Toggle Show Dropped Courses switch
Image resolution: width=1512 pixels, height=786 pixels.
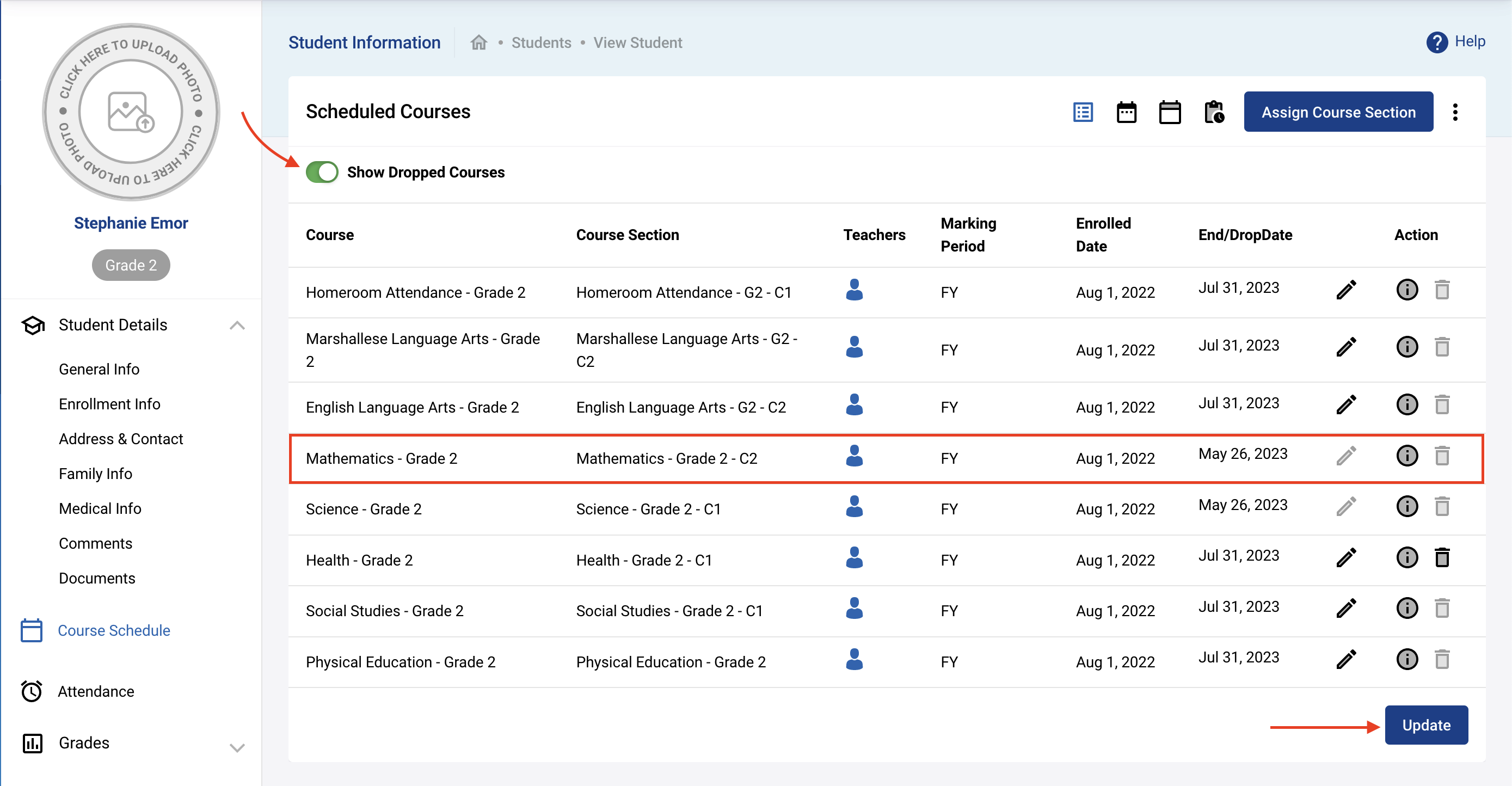pos(322,172)
